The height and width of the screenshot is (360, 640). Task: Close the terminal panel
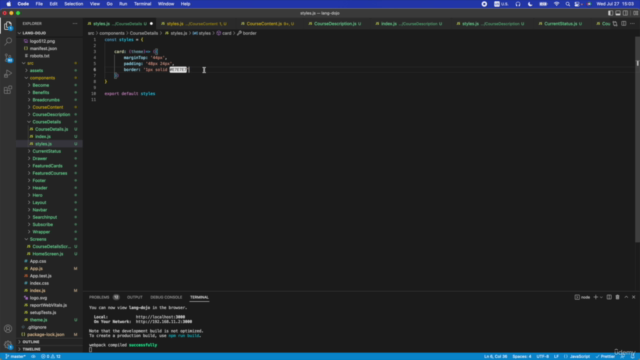point(633,297)
